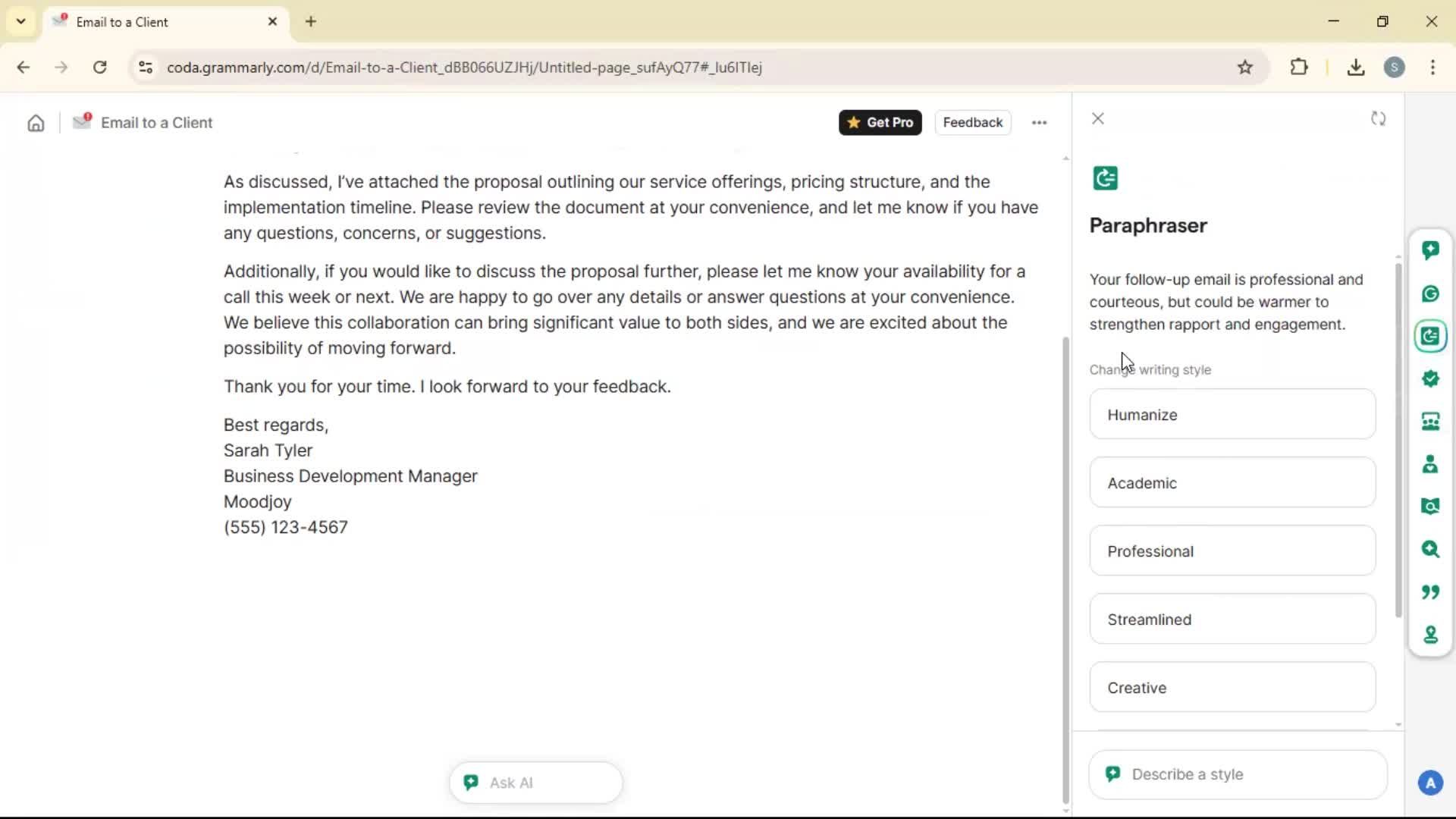Choose the Professional writing style
1456x819 pixels.
tap(1232, 551)
